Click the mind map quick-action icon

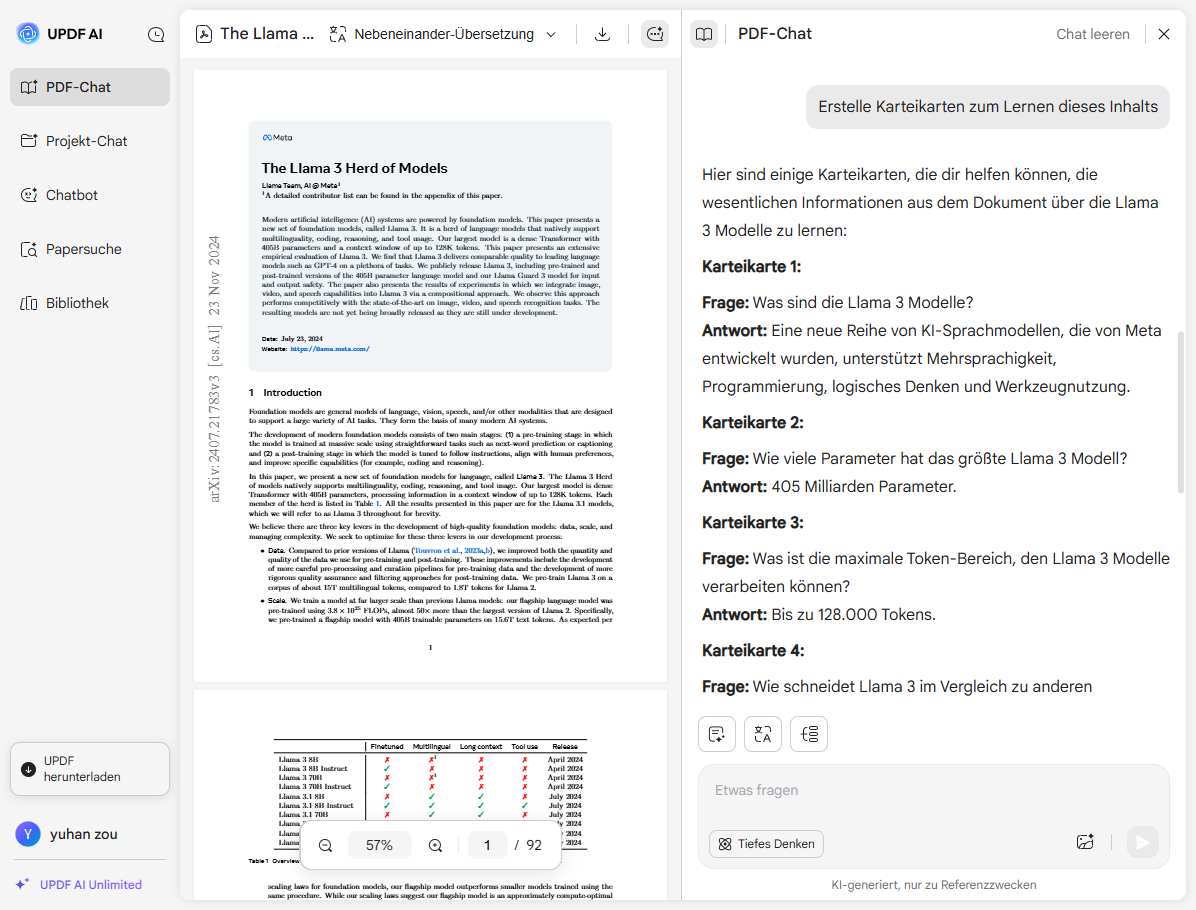click(x=809, y=734)
